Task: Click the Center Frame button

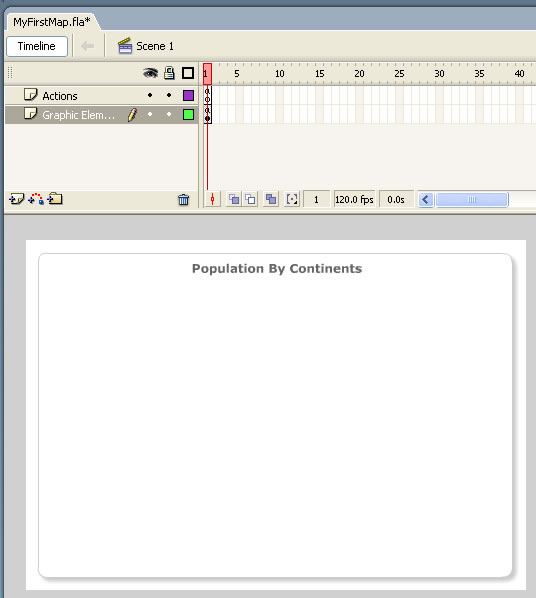Action: (213, 199)
